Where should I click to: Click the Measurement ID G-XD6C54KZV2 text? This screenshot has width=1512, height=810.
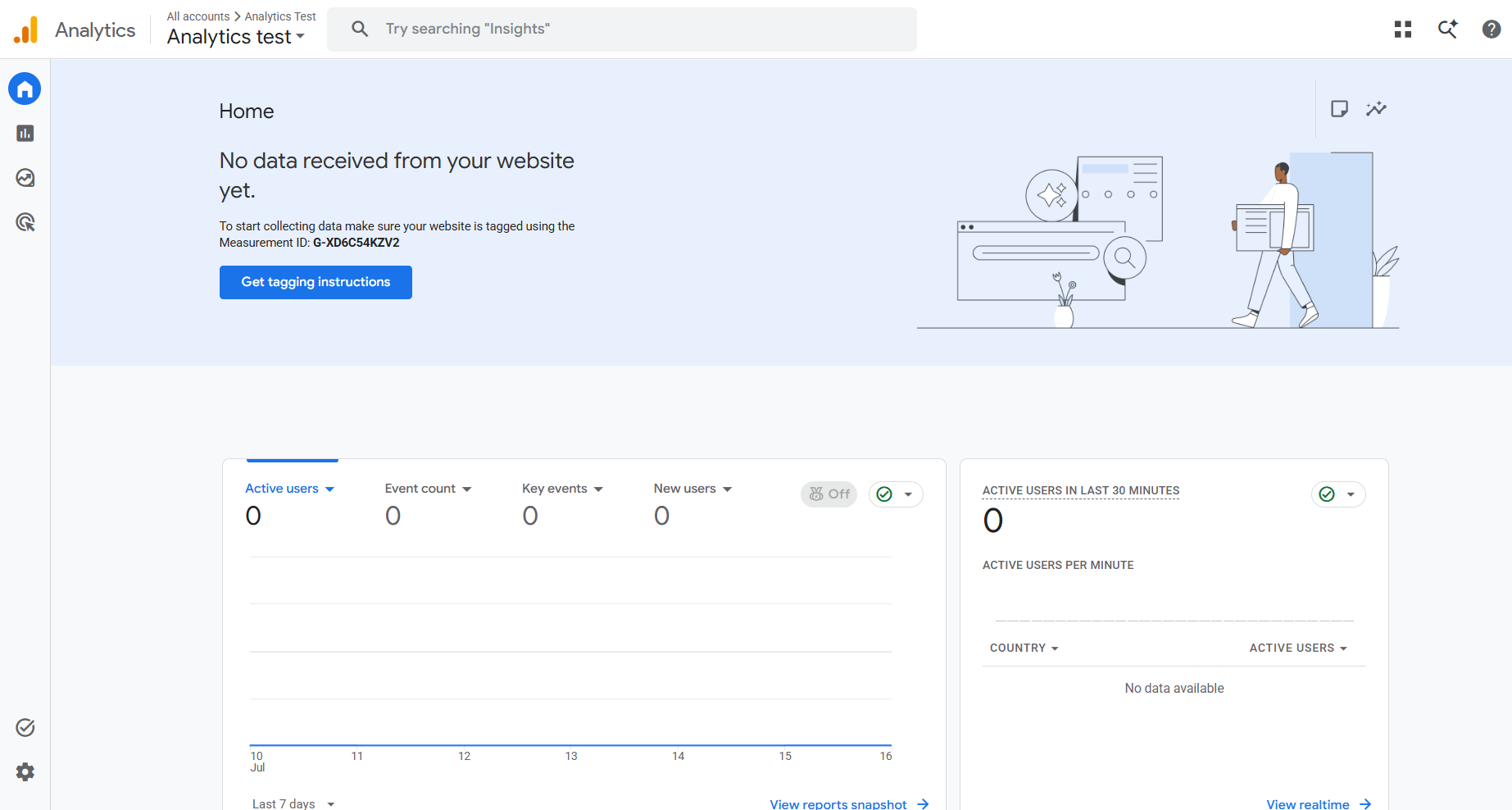coord(356,243)
